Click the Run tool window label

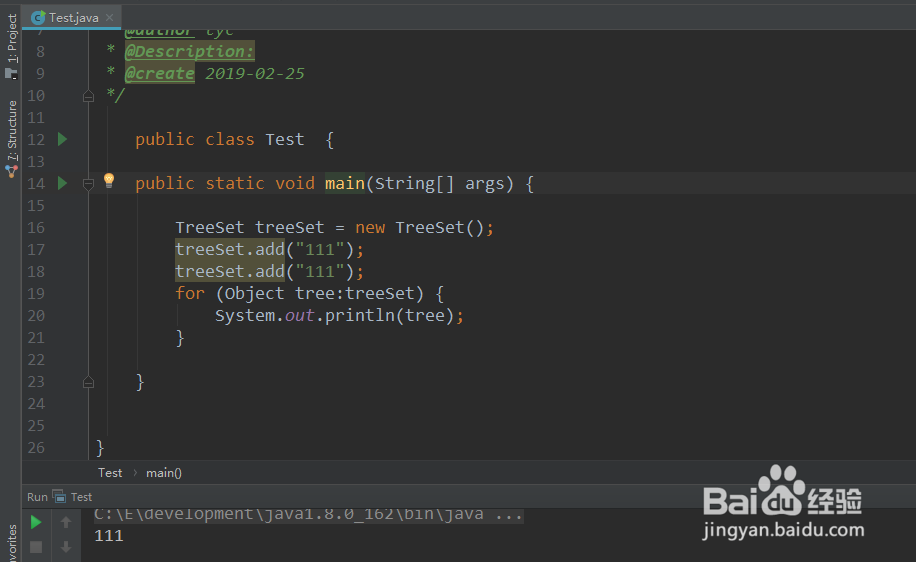37,497
